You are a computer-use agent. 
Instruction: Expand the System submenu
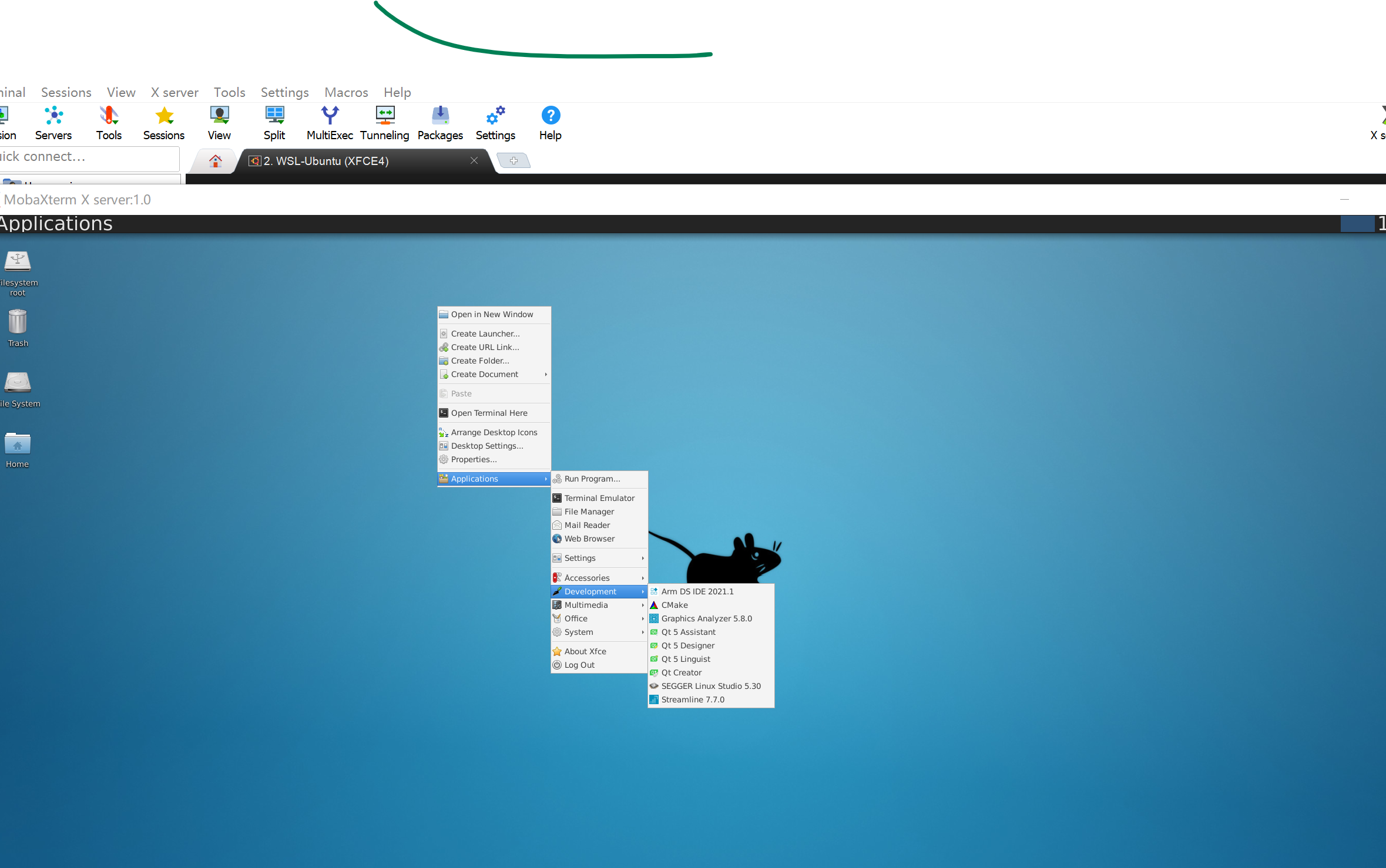click(599, 632)
